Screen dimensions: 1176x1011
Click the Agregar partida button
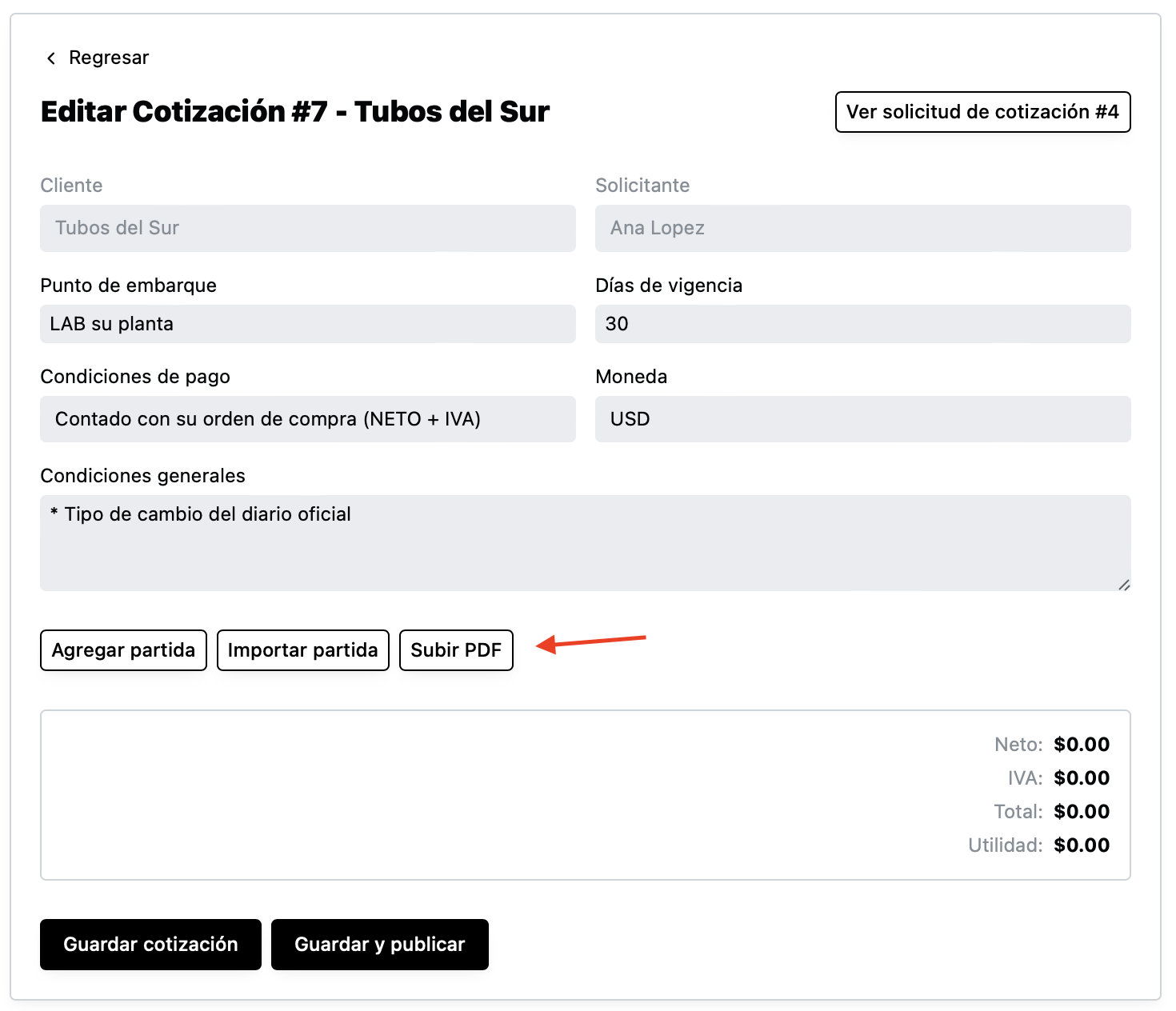123,650
